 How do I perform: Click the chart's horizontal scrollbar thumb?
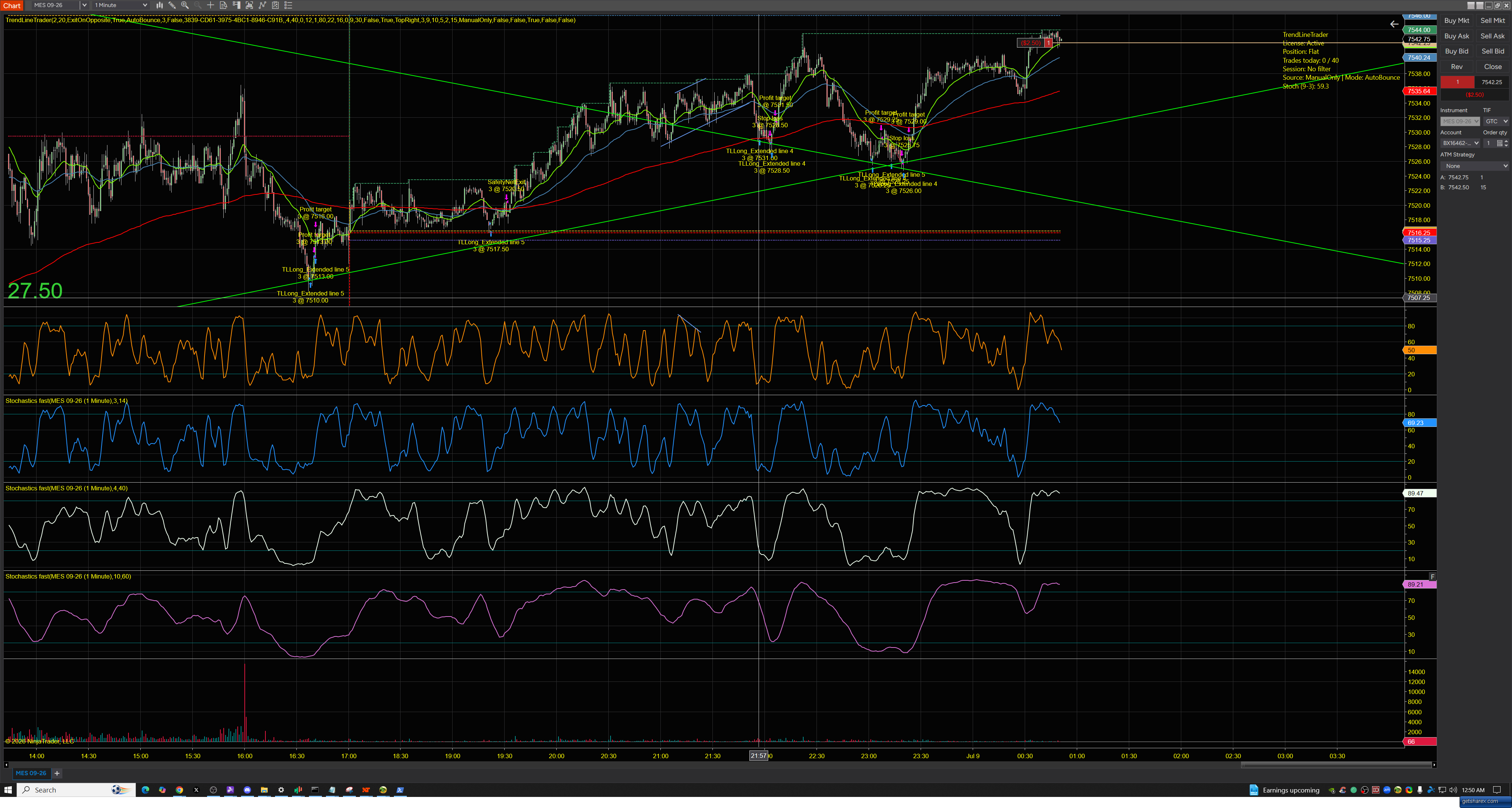click(x=1336, y=764)
